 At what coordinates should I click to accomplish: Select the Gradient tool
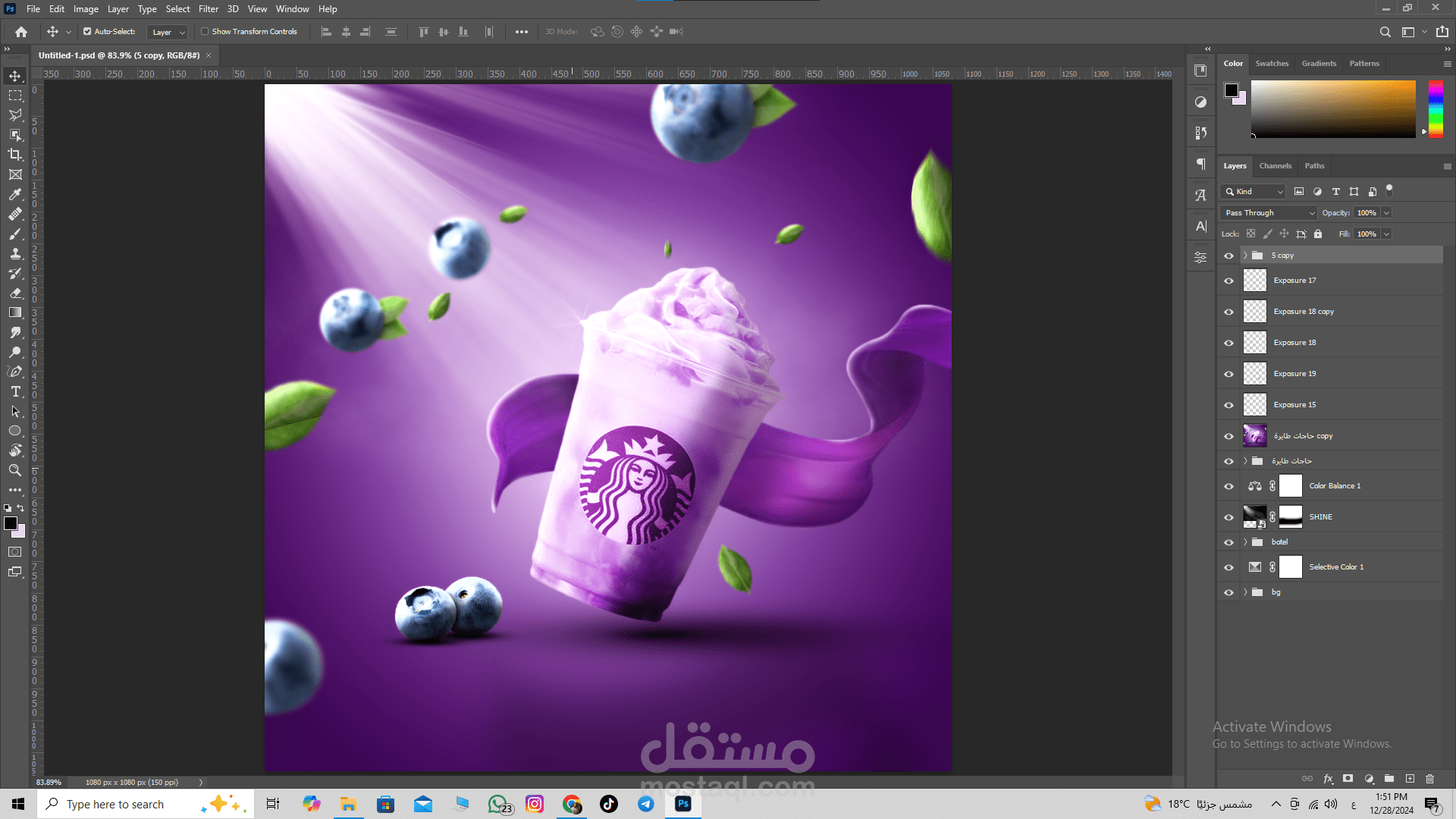tap(15, 312)
